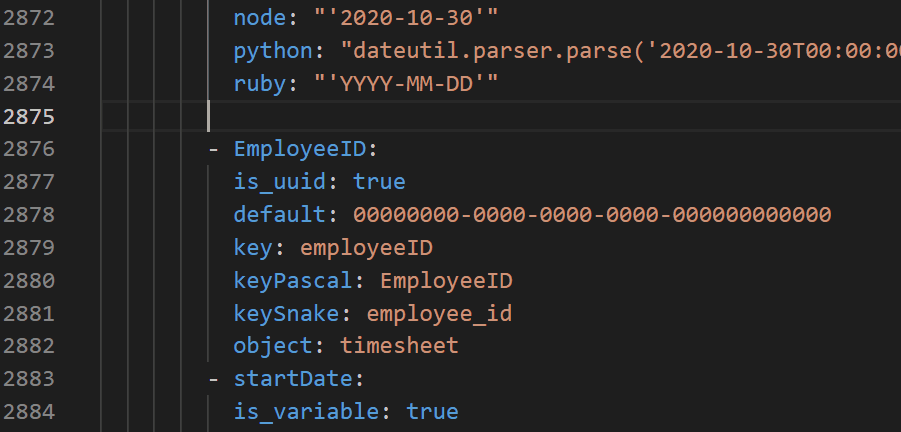Viewport: 901px width, 432px height.
Task: Click the default UUID zeros value
Action: tap(592, 215)
